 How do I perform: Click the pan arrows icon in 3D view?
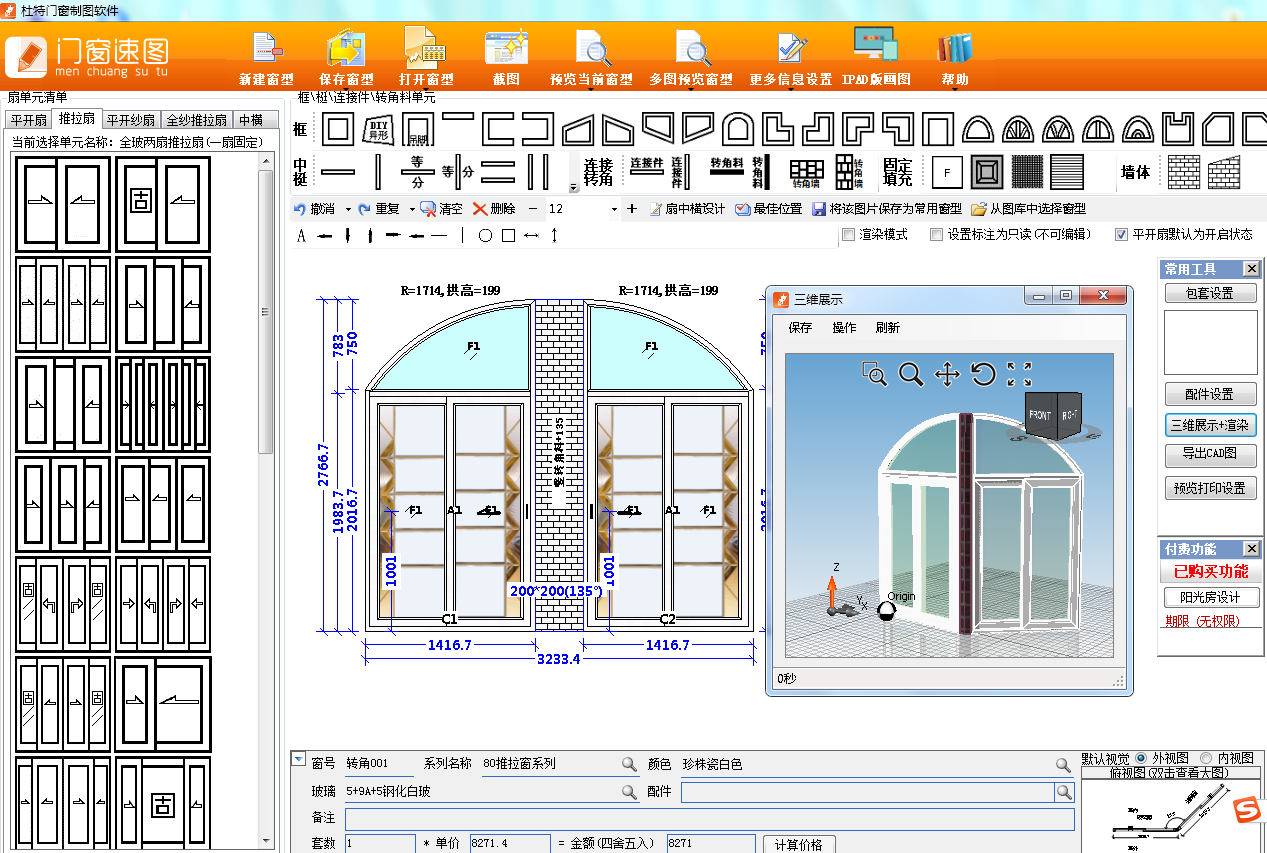[x=946, y=374]
